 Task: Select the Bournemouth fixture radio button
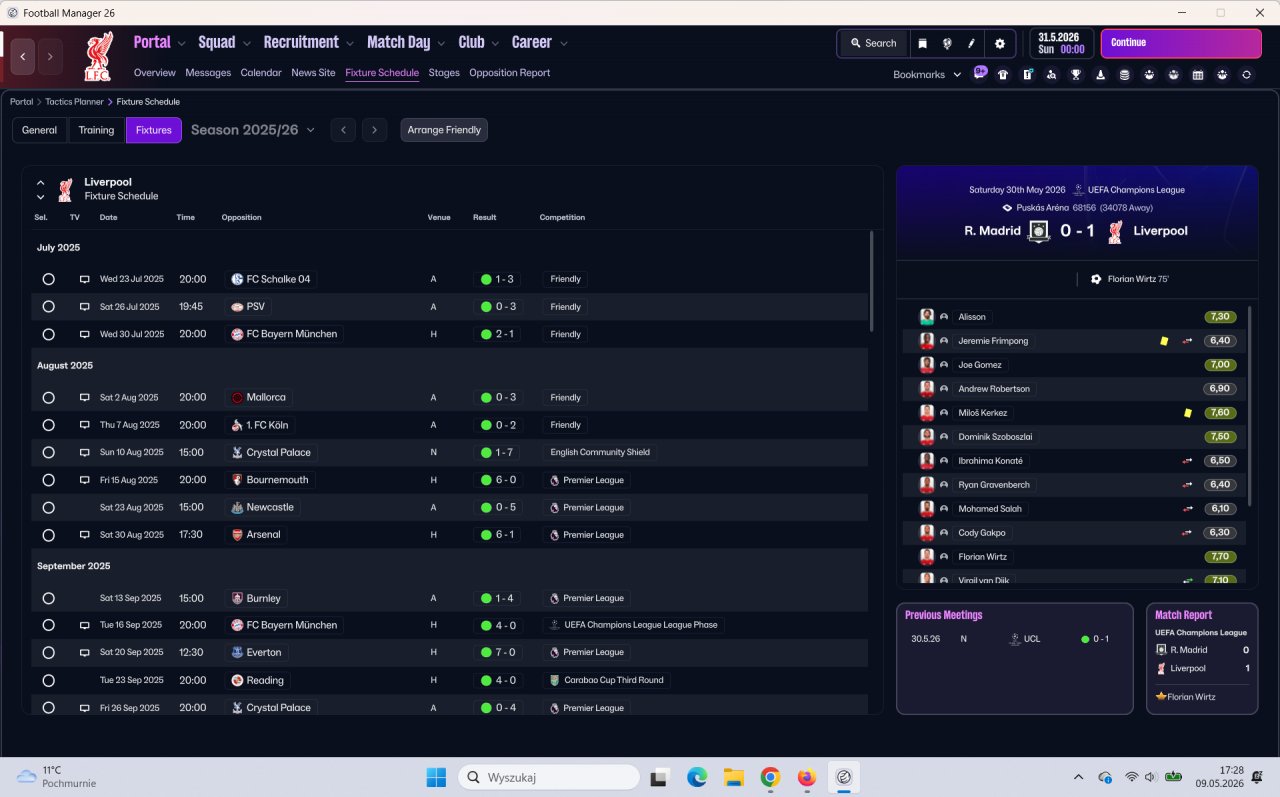point(48,480)
